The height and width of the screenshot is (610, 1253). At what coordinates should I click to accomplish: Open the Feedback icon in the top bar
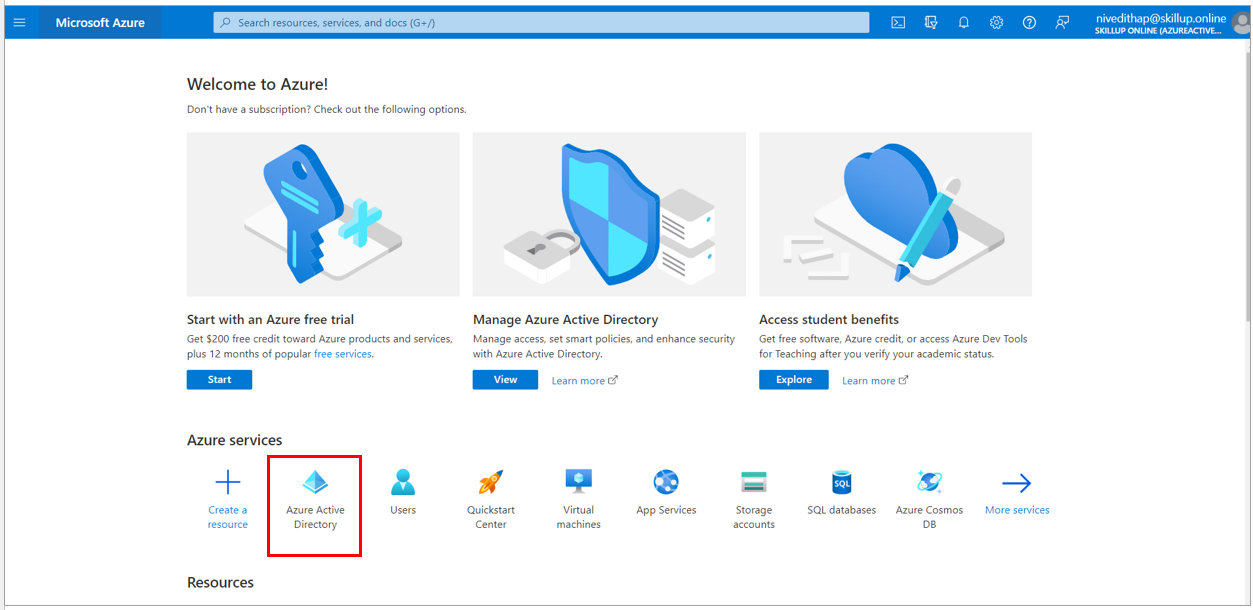point(1062,22)
